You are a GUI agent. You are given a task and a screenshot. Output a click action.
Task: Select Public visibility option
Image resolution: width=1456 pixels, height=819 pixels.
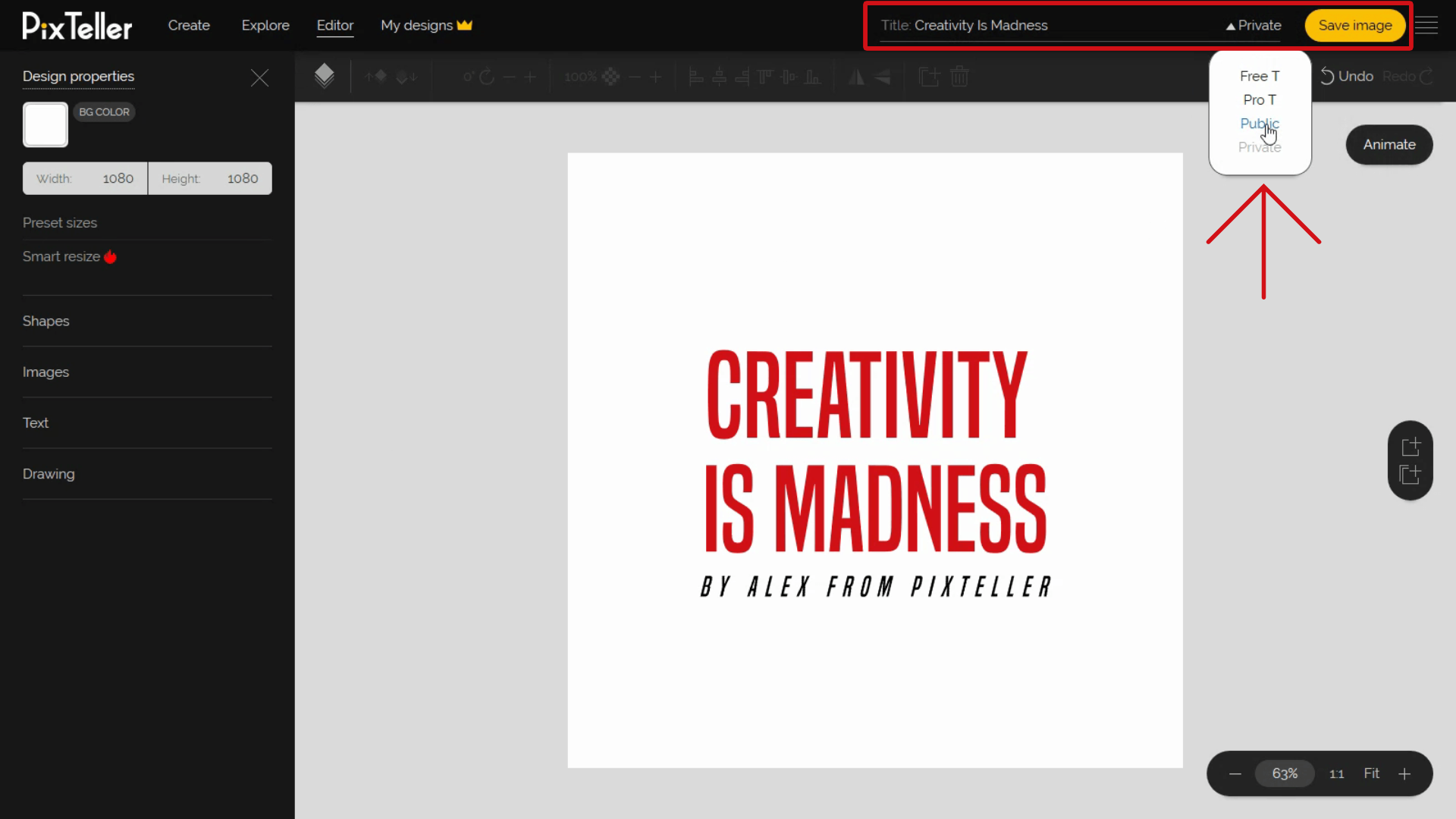tap(1260, 123)
